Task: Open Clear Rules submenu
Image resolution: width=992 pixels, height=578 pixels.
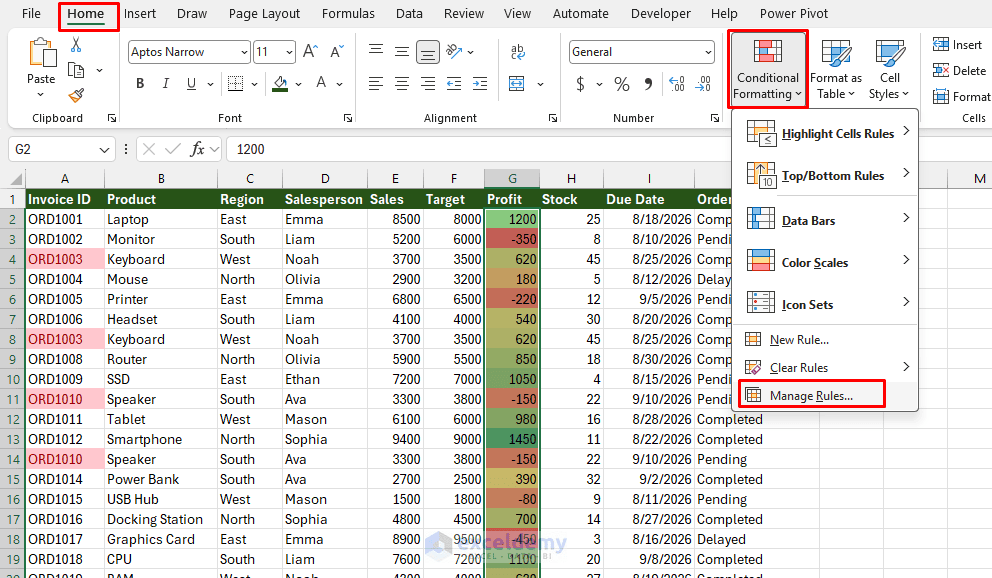Action: (825, 367)
